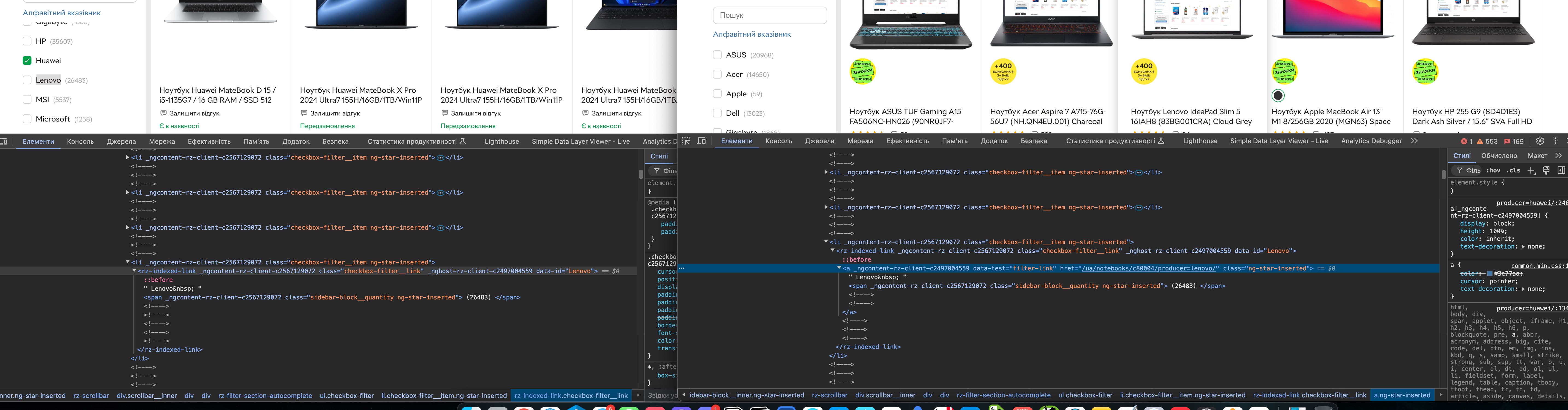The width and height of the screenshot is (1568, 410).
Task: Click the yellow warnings count icon
Action: coord(1480,141)
